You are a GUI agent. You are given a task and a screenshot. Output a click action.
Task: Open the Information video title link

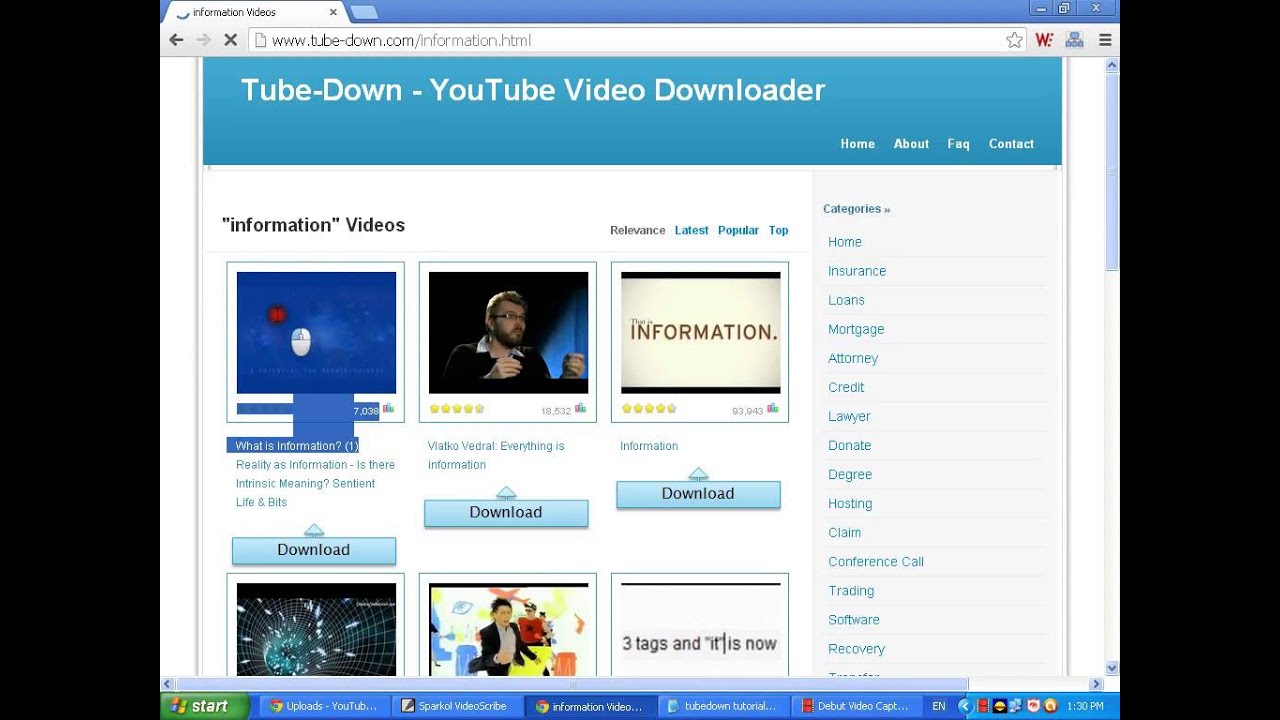click(649, 446)
